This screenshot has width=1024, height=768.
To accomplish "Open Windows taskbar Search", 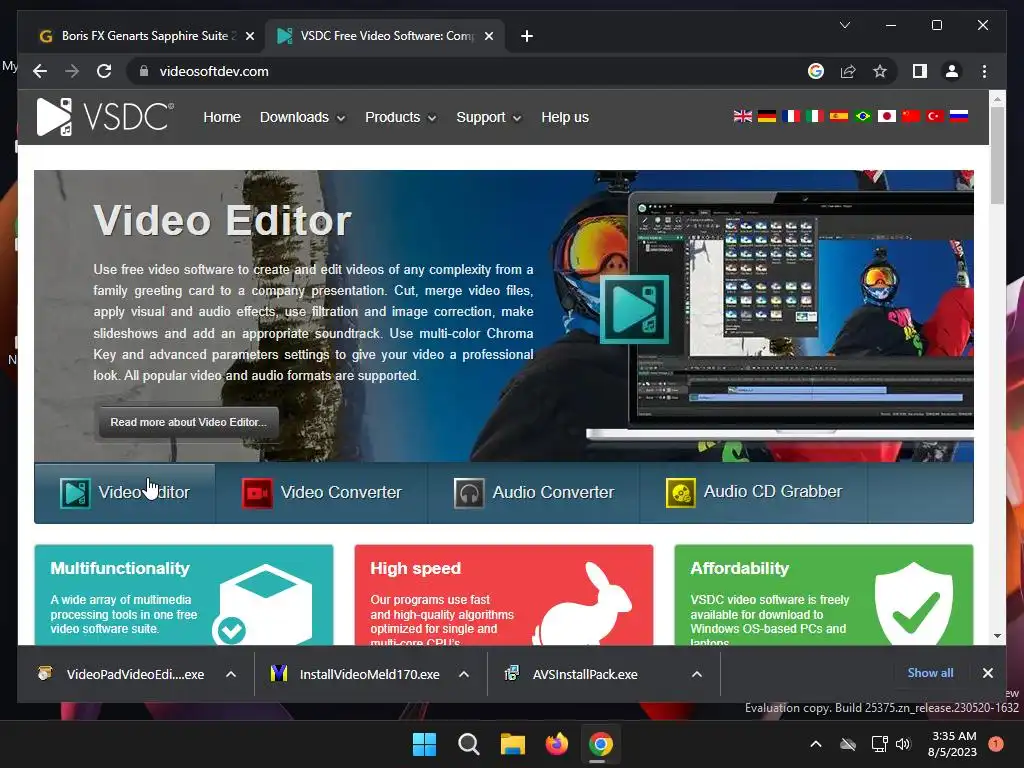I will (x=468, y=744).
